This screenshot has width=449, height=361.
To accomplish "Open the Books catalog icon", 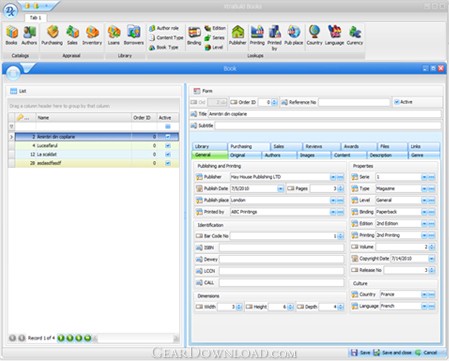I will (x=12, y=36).
